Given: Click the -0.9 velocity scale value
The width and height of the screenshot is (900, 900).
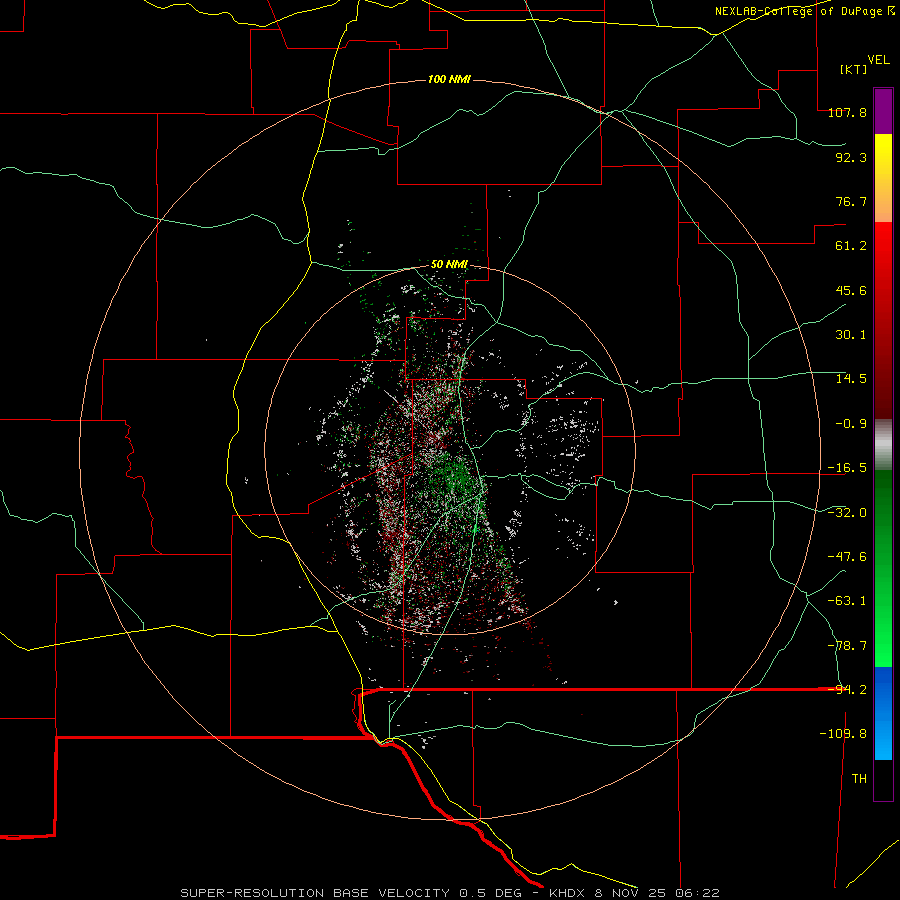Looking at the screenshot, I should pos(851,424).
